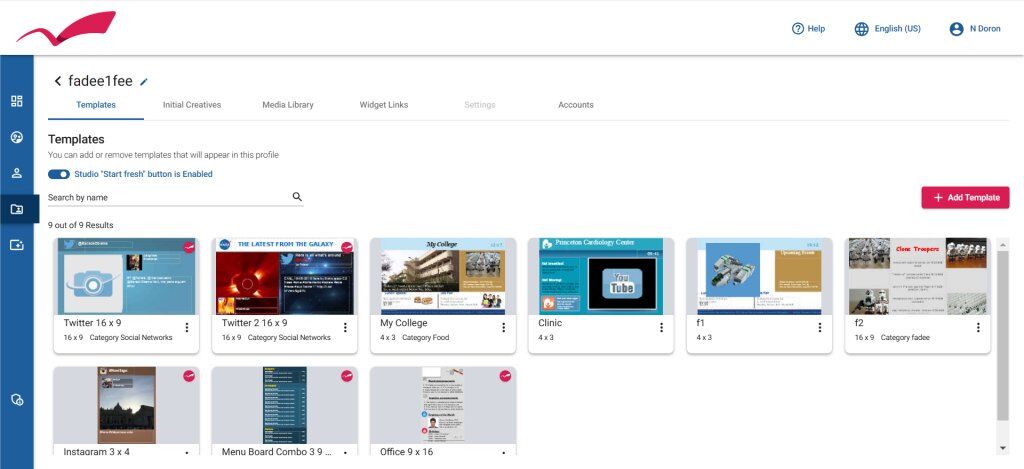Go back using the arrow before fadee1fee
The image size is (1024, 469).
tap(58, 81)
